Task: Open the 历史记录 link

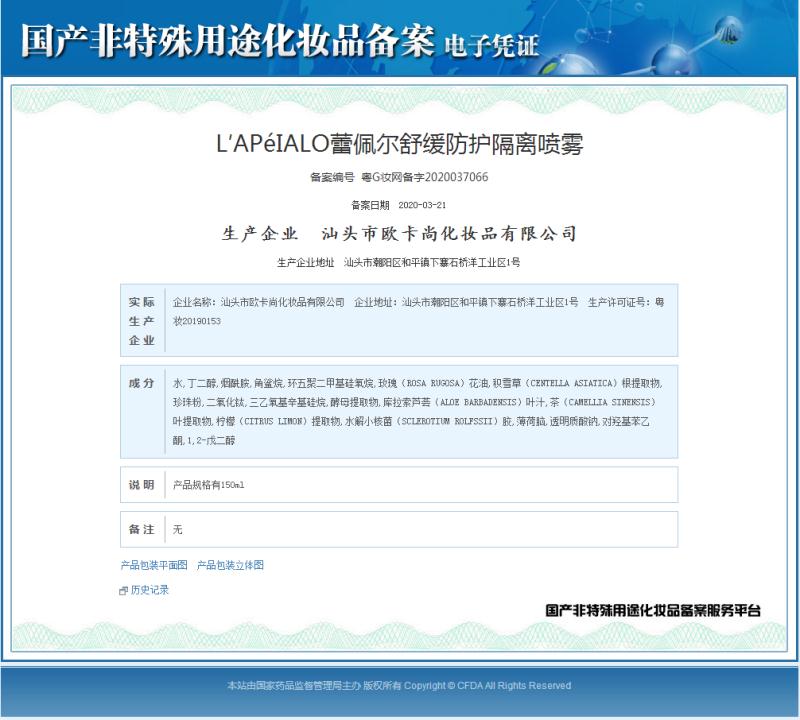Action: click(149, 590)
